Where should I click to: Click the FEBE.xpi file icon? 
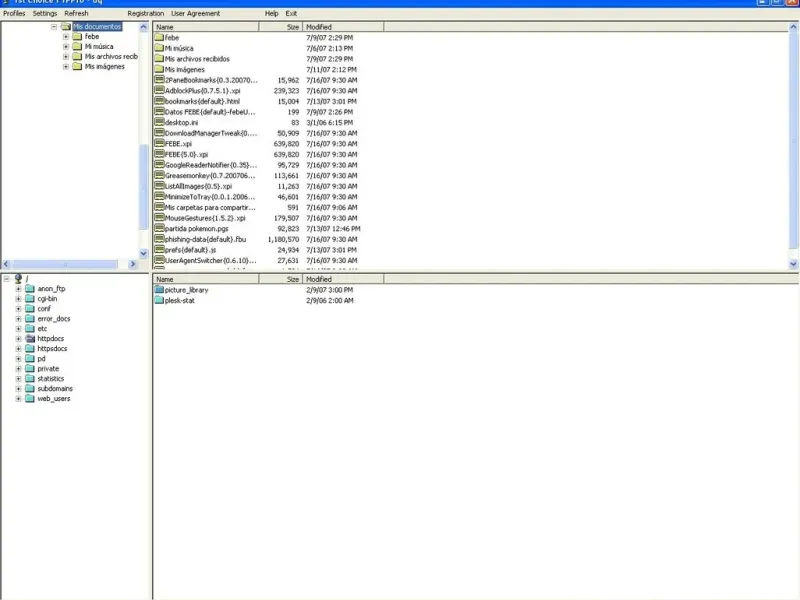(159, 143)
